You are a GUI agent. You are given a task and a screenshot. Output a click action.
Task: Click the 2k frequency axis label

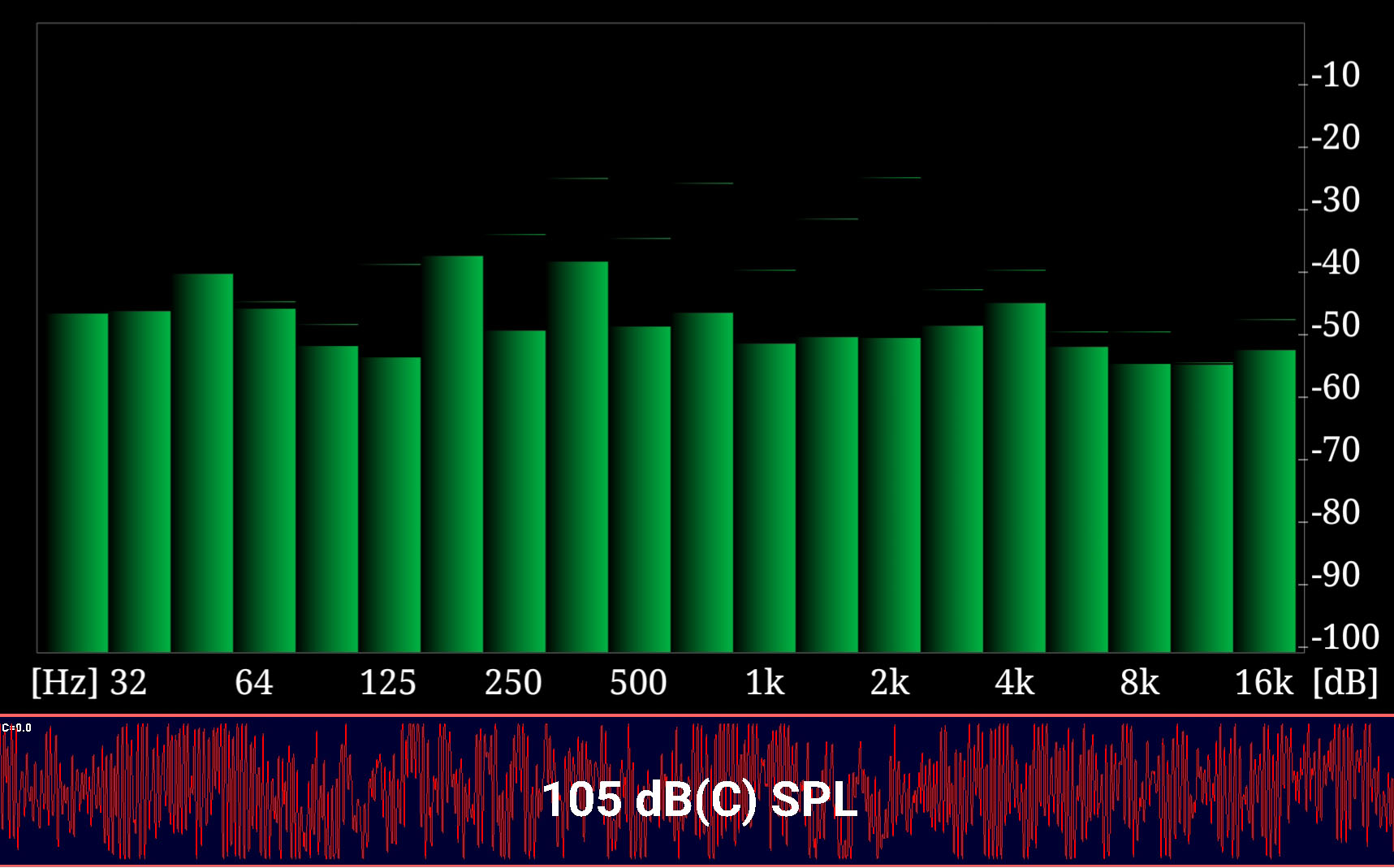coord(890,683)
